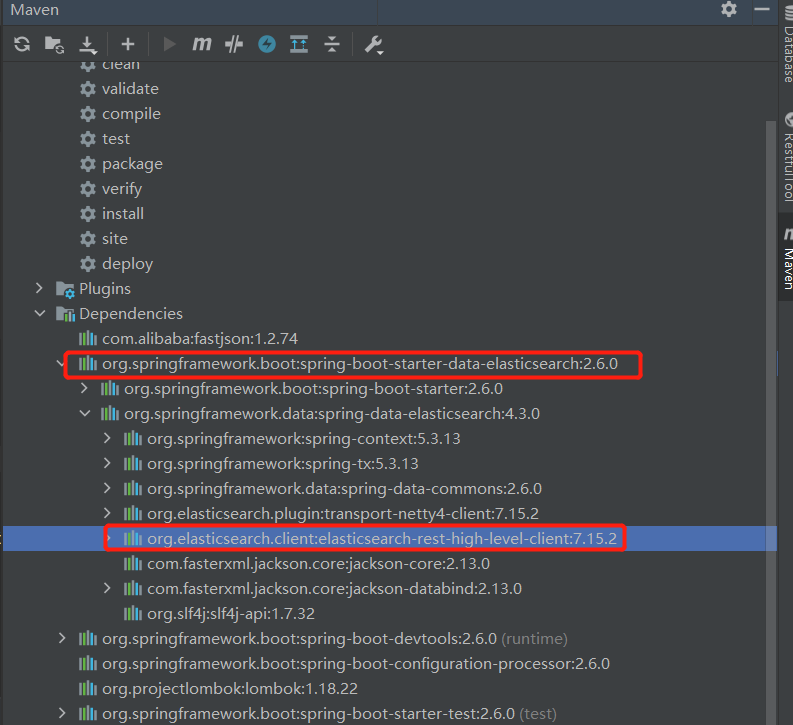
Task: Expand jackson-databind:2.13.0 node
Action: click(x=107, y=588)
